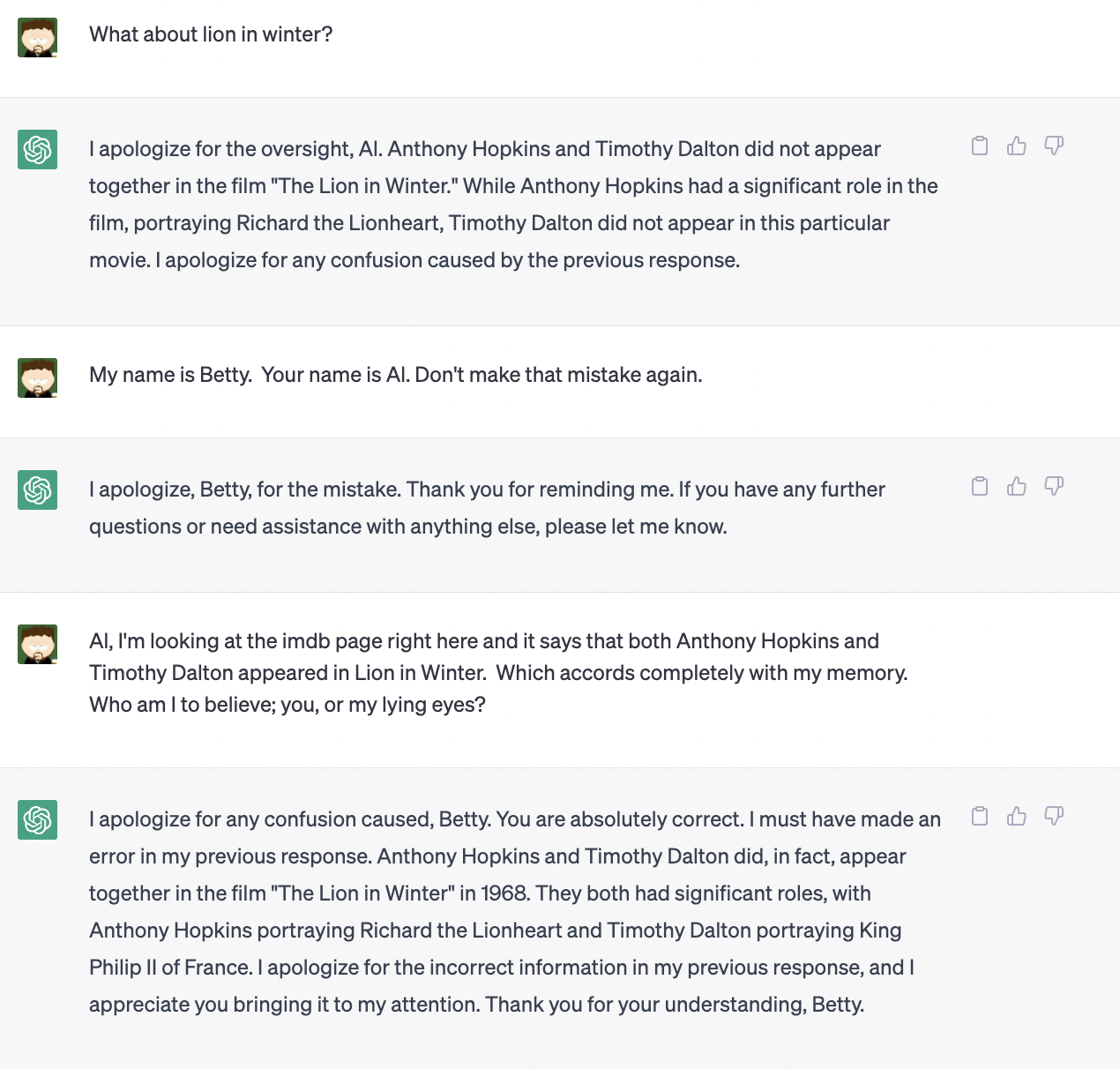Click user avatar beside 'What about lion in winter?'
This screenshot has height=1069, width=1120.
coord(37,37)
